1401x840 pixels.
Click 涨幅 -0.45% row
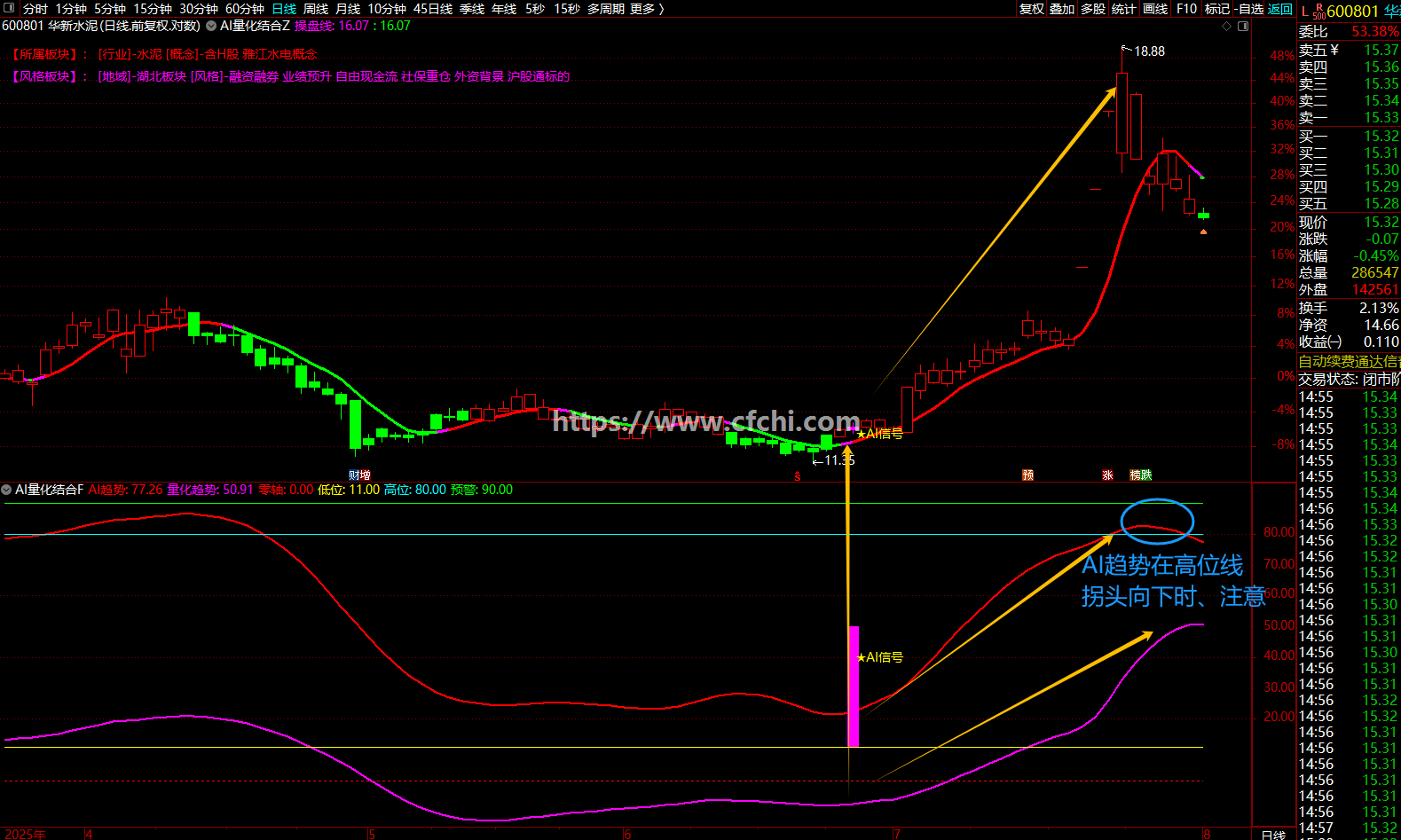(1349, 256)
